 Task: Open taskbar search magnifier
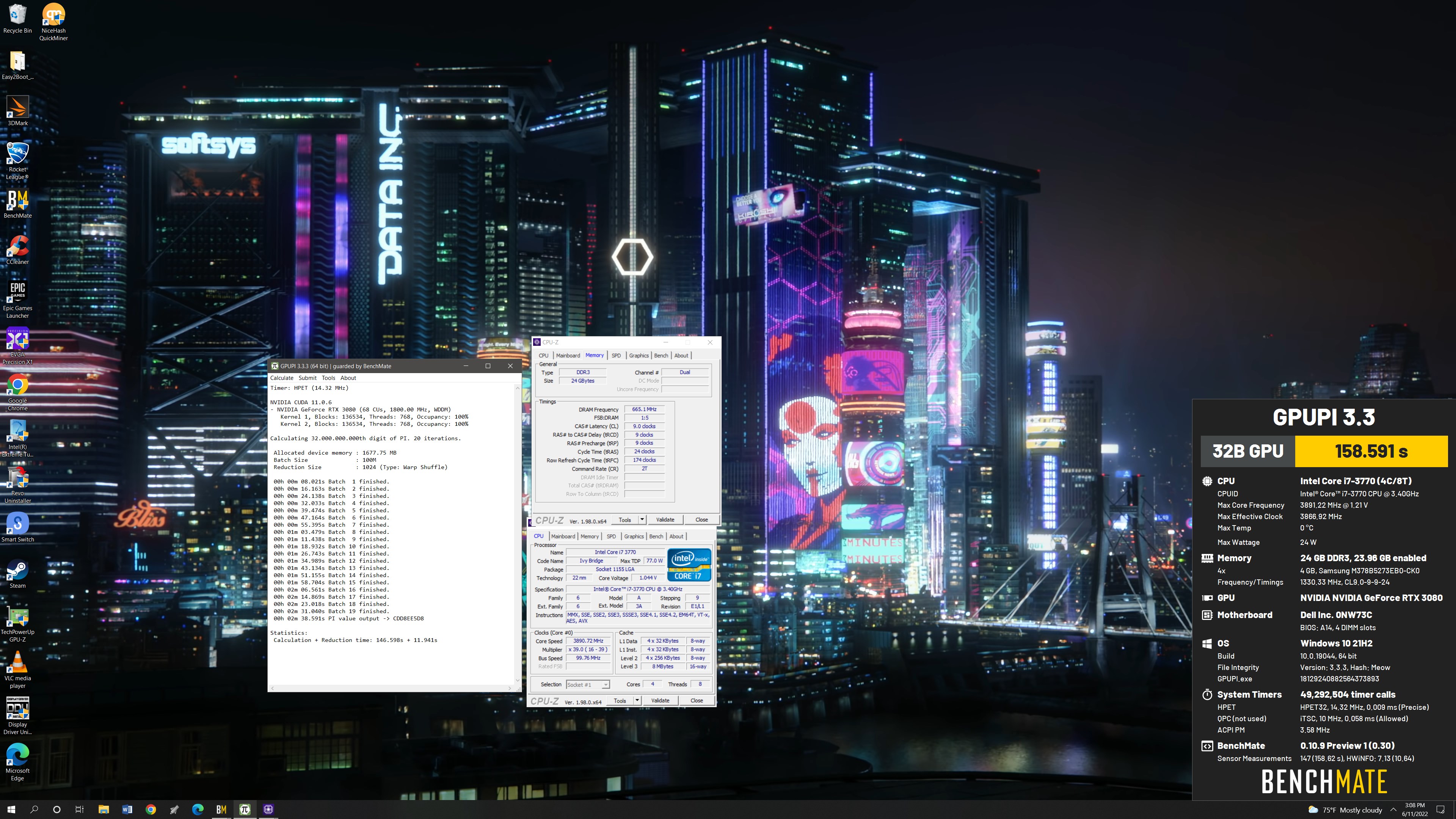(x=34, y=810)
